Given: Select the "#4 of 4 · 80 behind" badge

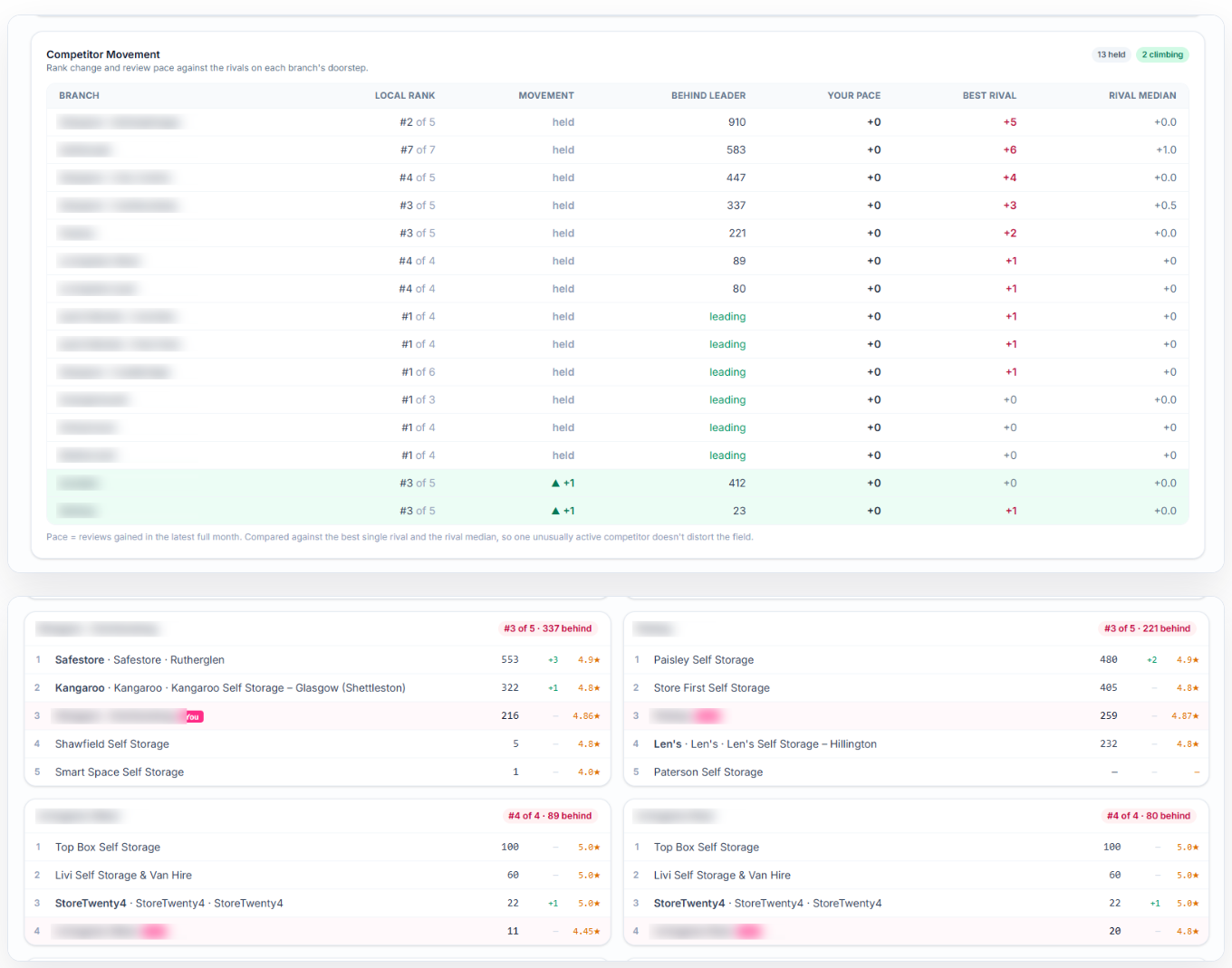Looking at the screenshot, I should (1149, 816).
